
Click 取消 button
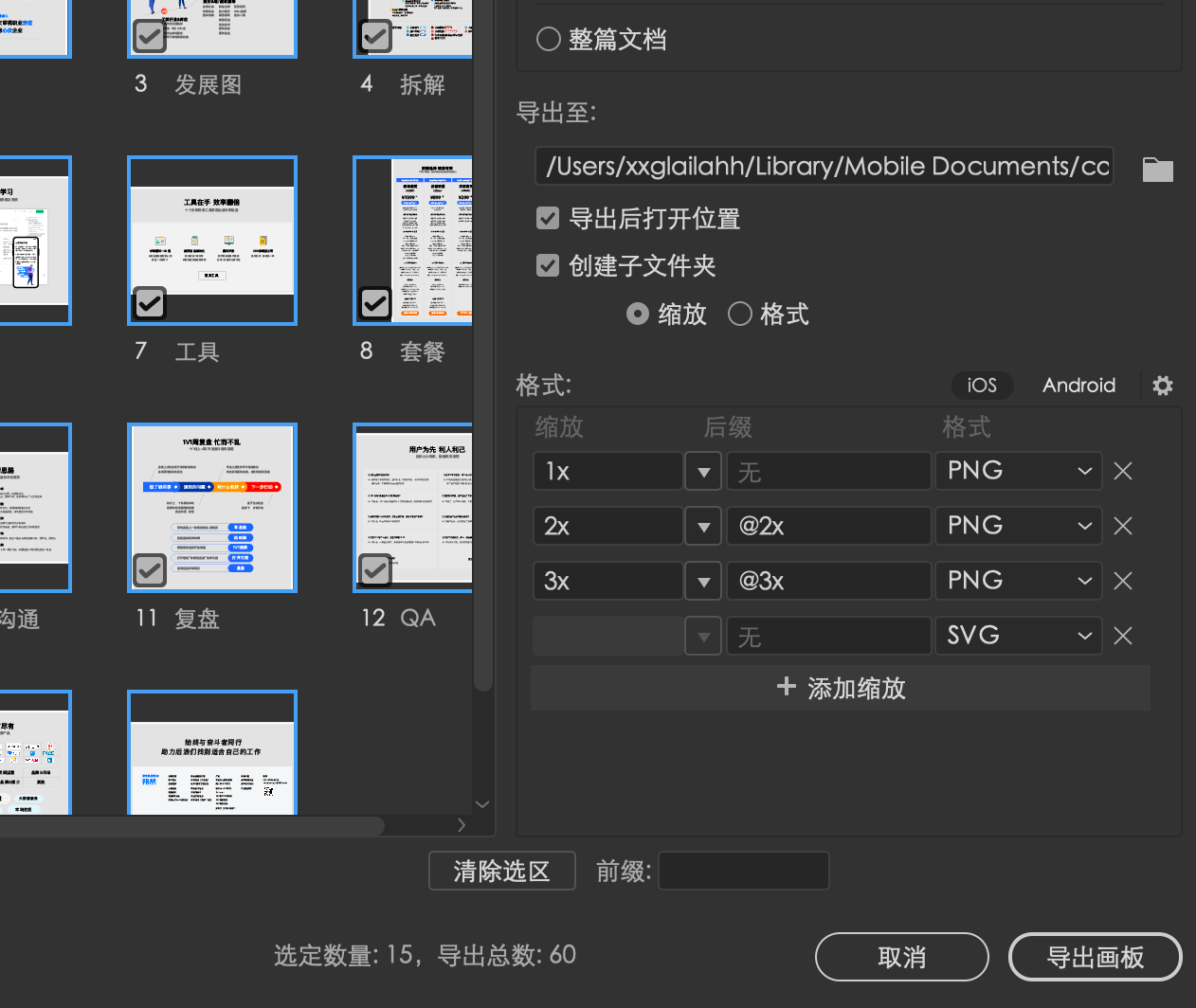[902, 957]
